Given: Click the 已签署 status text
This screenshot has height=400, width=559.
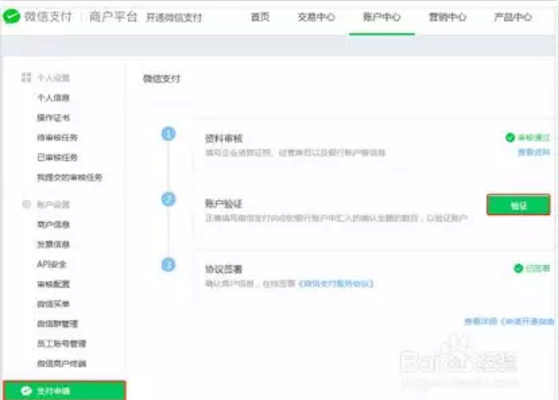Looking at the screenshot, I should pos(538,268).
